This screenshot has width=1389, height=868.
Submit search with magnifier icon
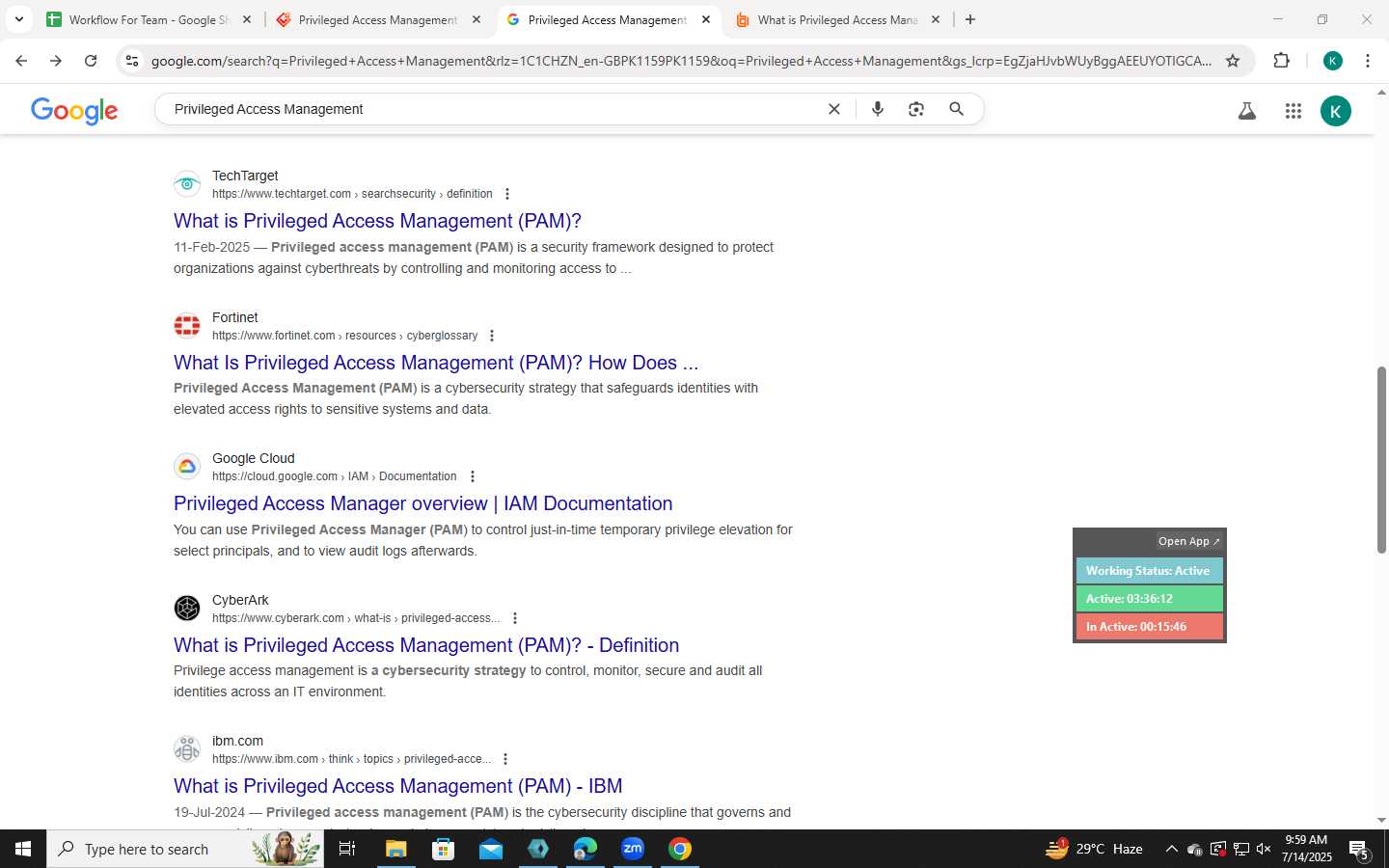tap(956, 109)
